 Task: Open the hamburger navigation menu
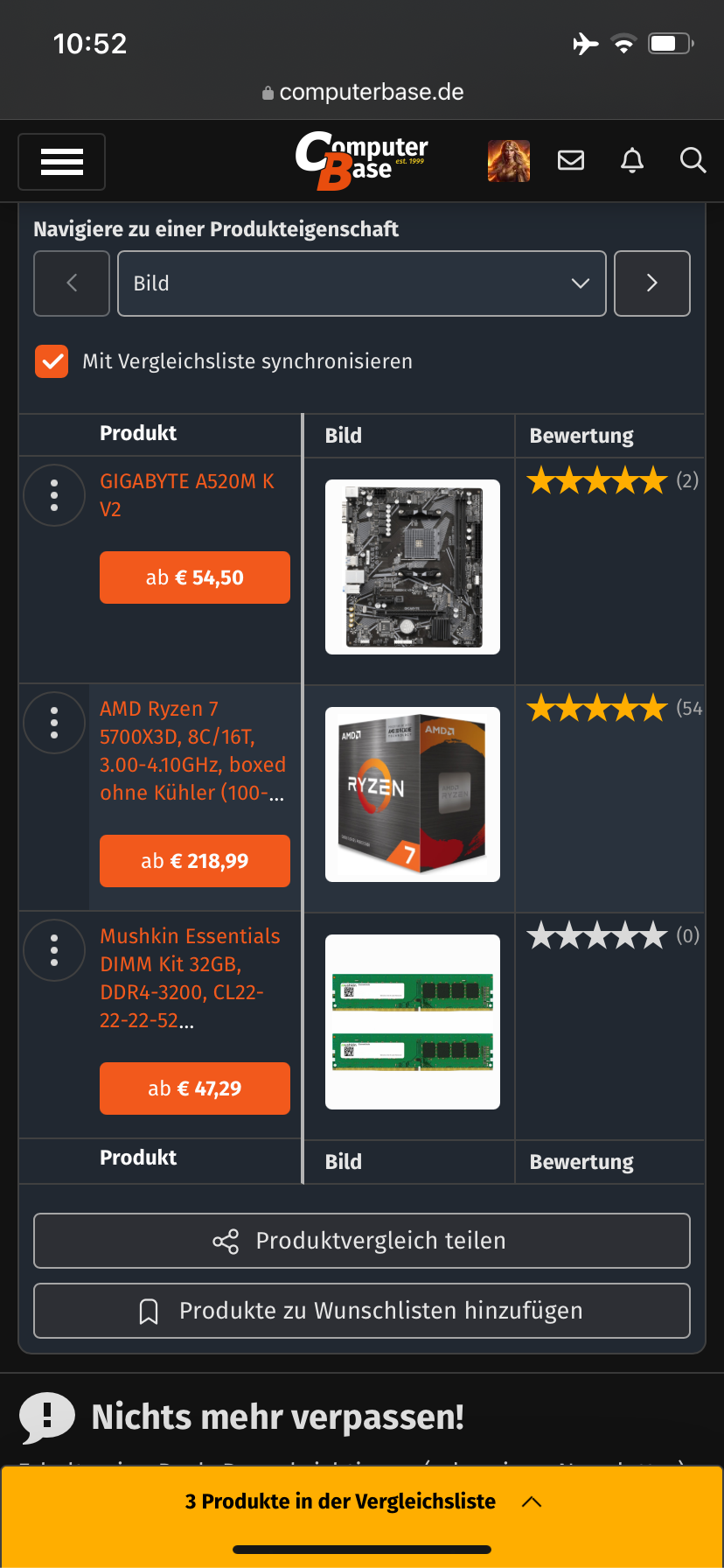[61, 162]
